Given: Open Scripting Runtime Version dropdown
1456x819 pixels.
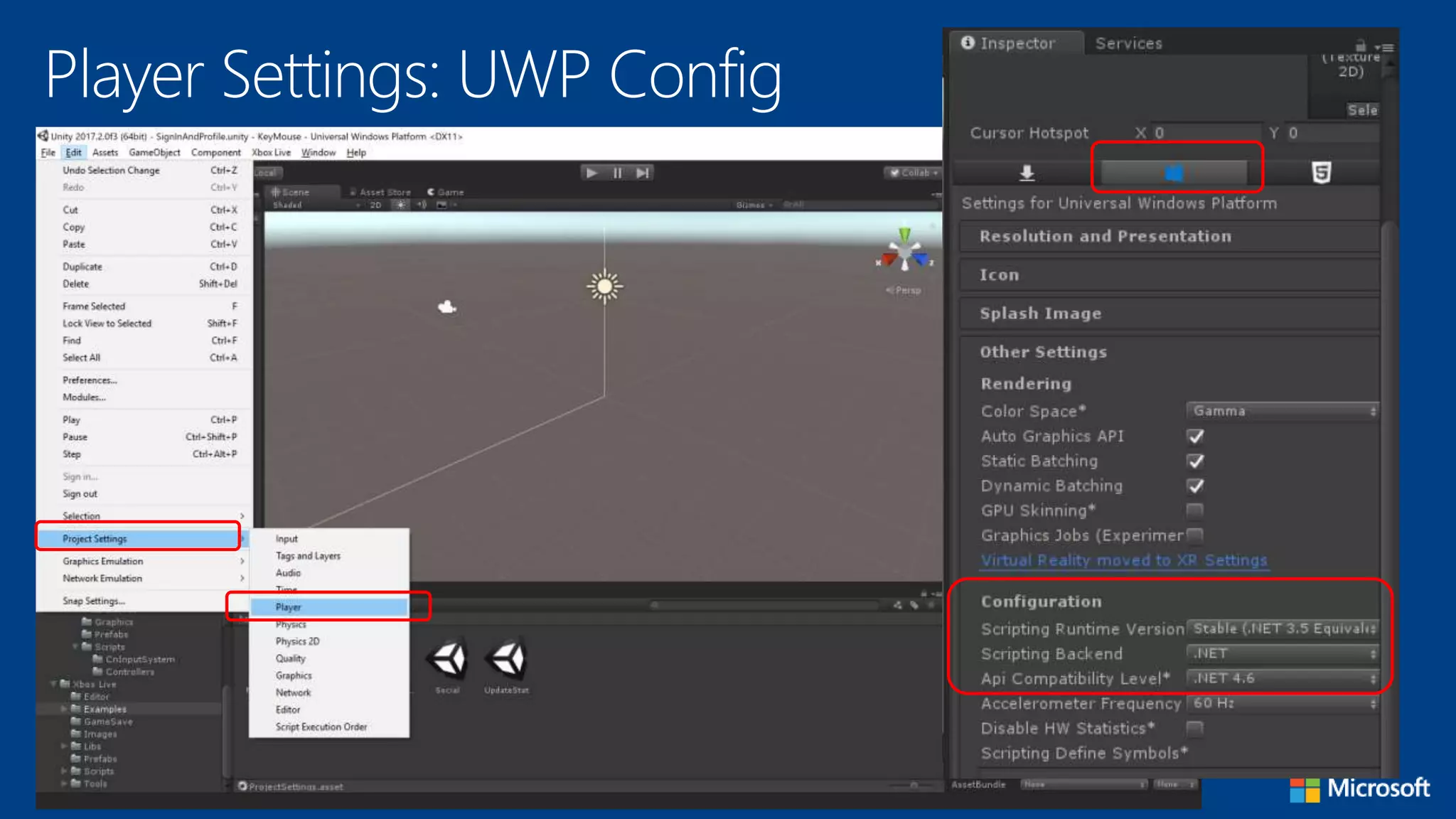Looking at the screenshot, I should [x=1283, y=628].
